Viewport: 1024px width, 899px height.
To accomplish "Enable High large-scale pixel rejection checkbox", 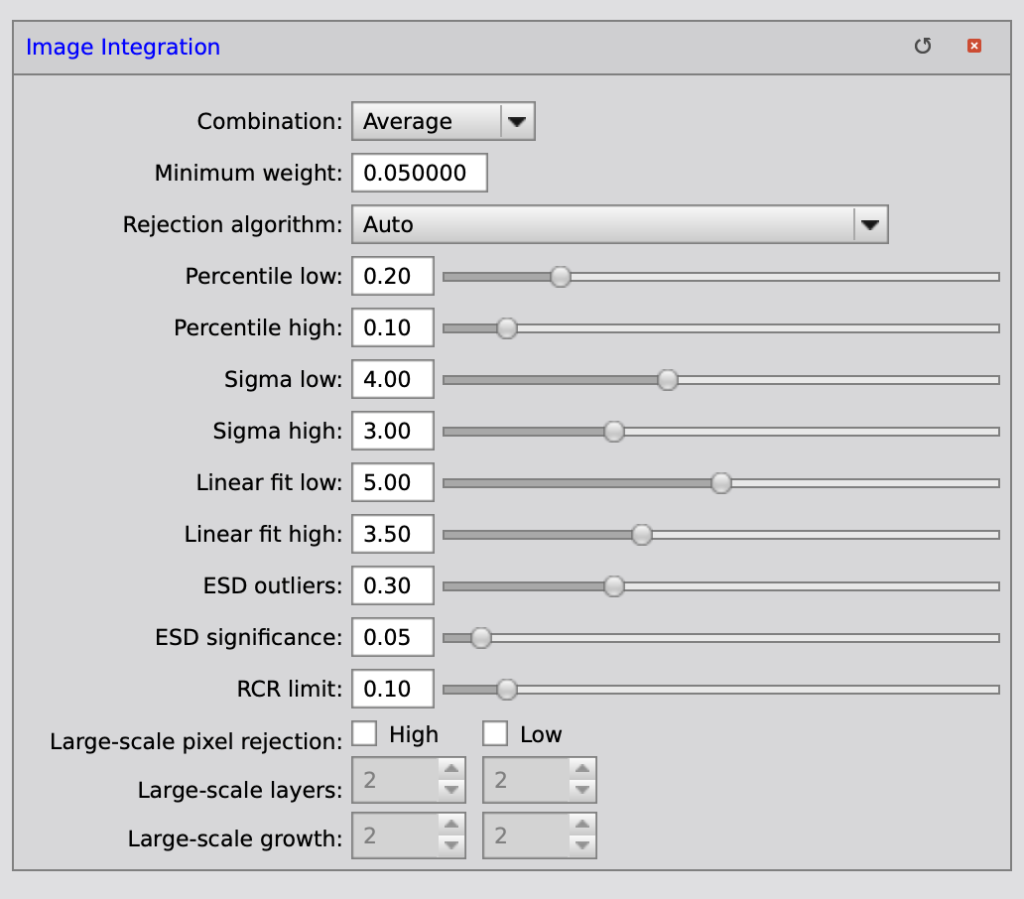I will click(x=365, y=734).
